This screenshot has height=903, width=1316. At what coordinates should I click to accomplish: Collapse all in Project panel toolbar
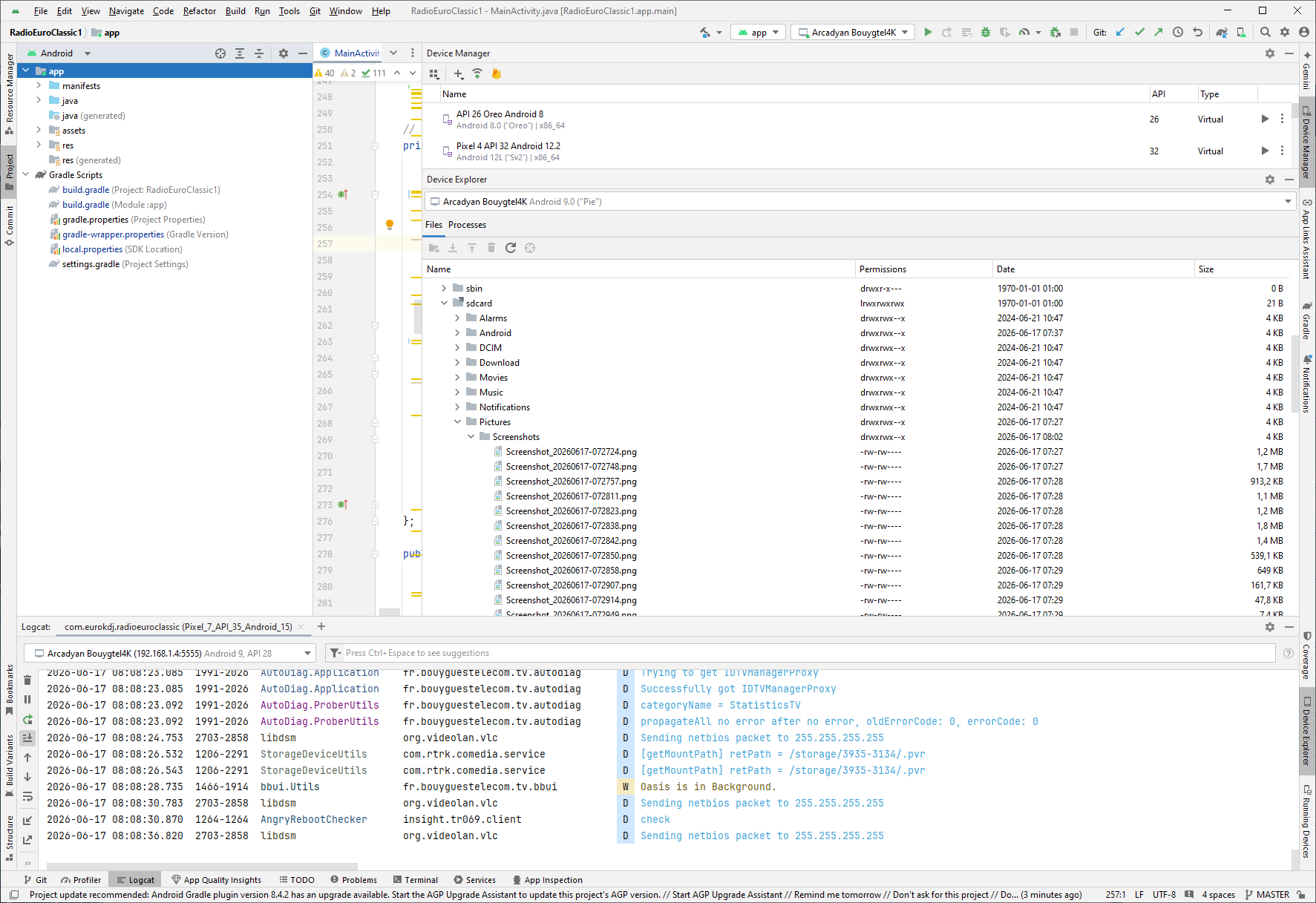coord(259,53)
